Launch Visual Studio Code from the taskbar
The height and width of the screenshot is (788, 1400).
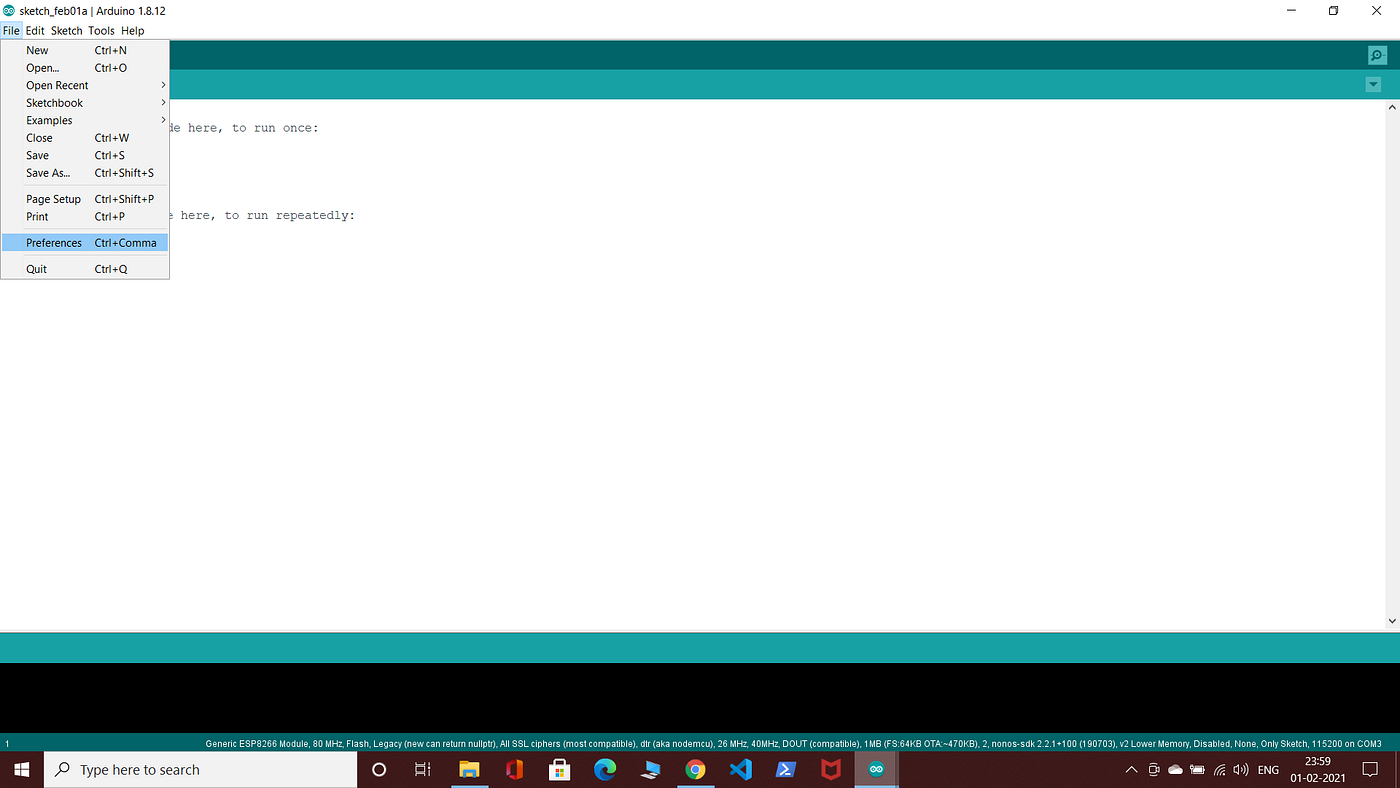click(x=740, y=770)
